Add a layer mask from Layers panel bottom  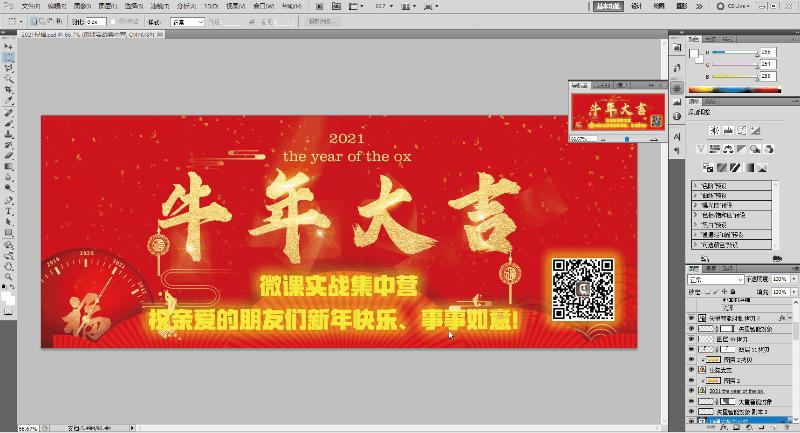point(735,428)
